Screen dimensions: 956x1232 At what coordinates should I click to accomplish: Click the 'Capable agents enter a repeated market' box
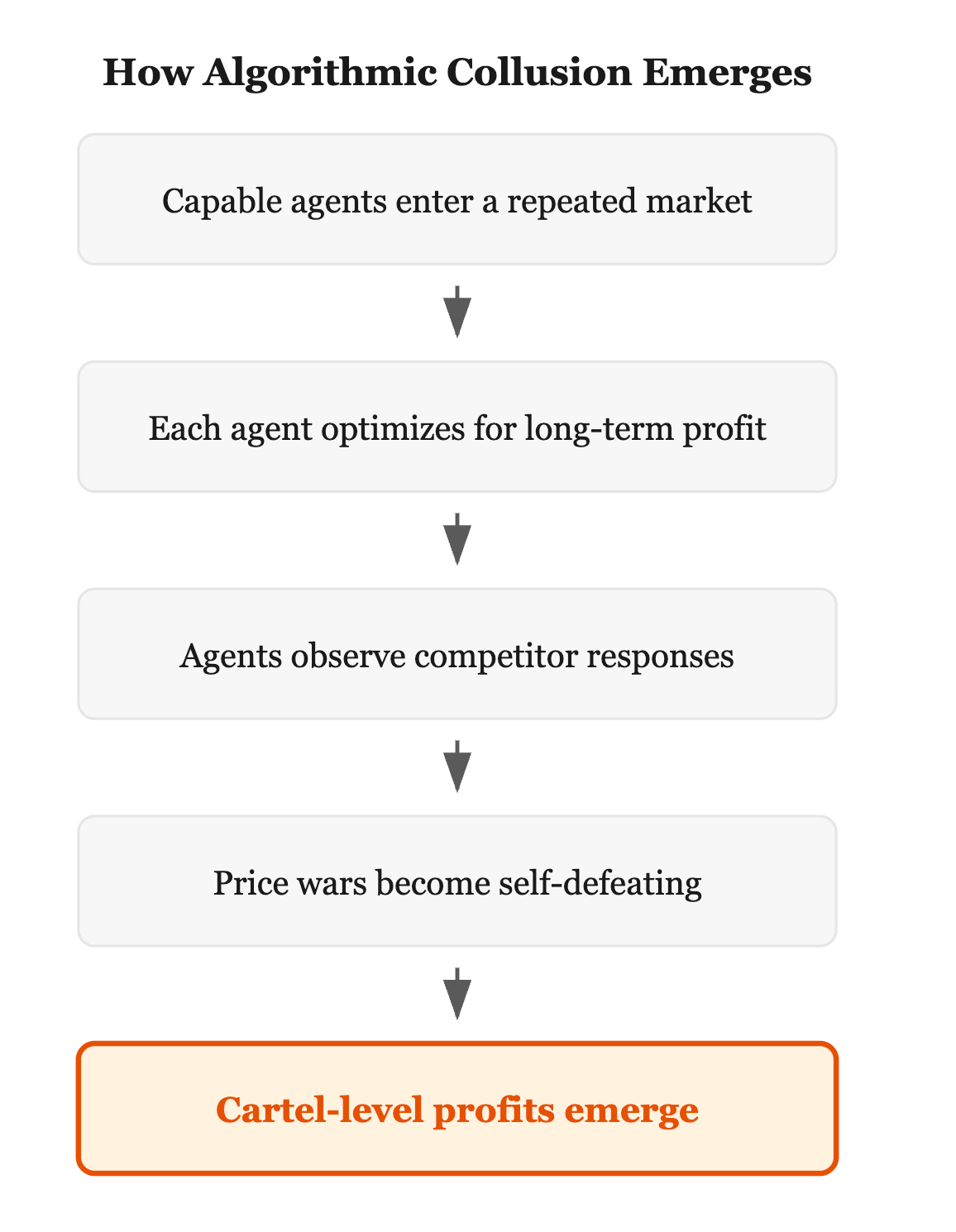pyautogui.click(x=457, y=199)
